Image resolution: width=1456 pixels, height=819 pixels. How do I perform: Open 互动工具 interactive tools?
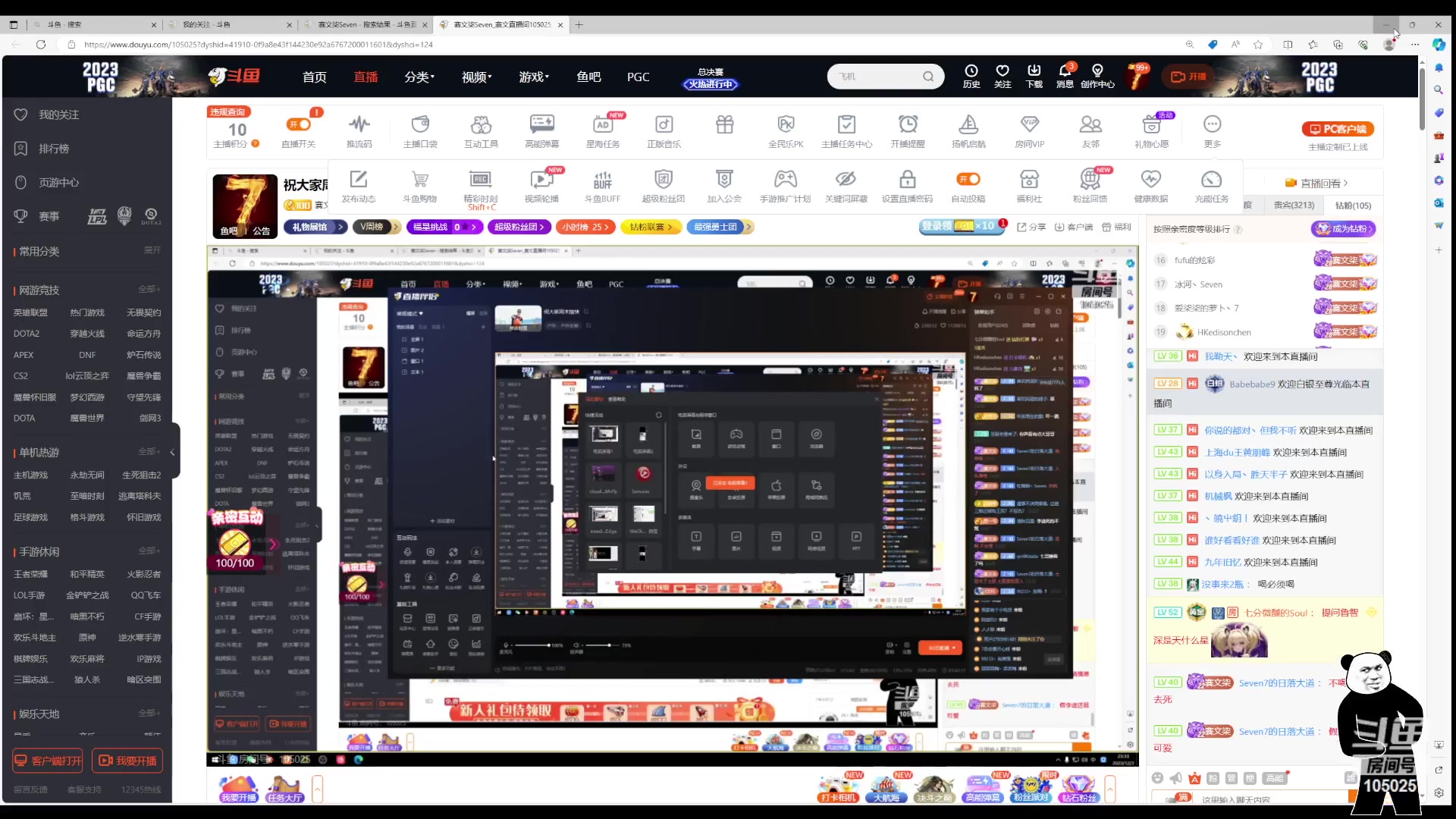481,130
